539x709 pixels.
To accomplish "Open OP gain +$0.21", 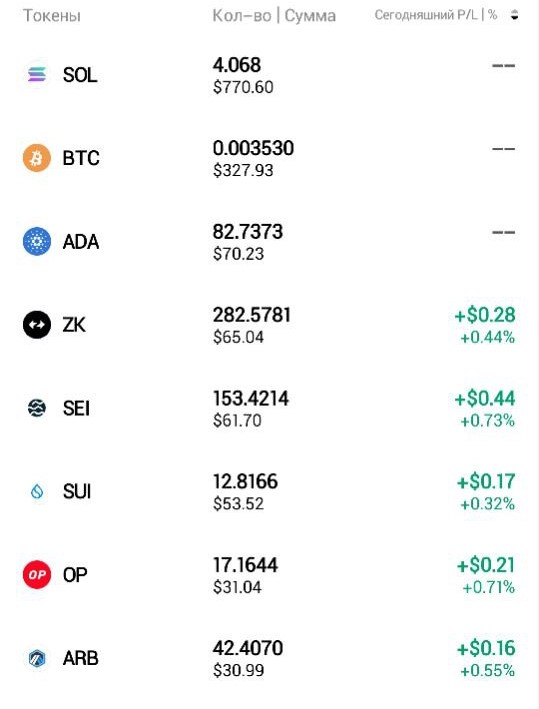I will point(486,565).
